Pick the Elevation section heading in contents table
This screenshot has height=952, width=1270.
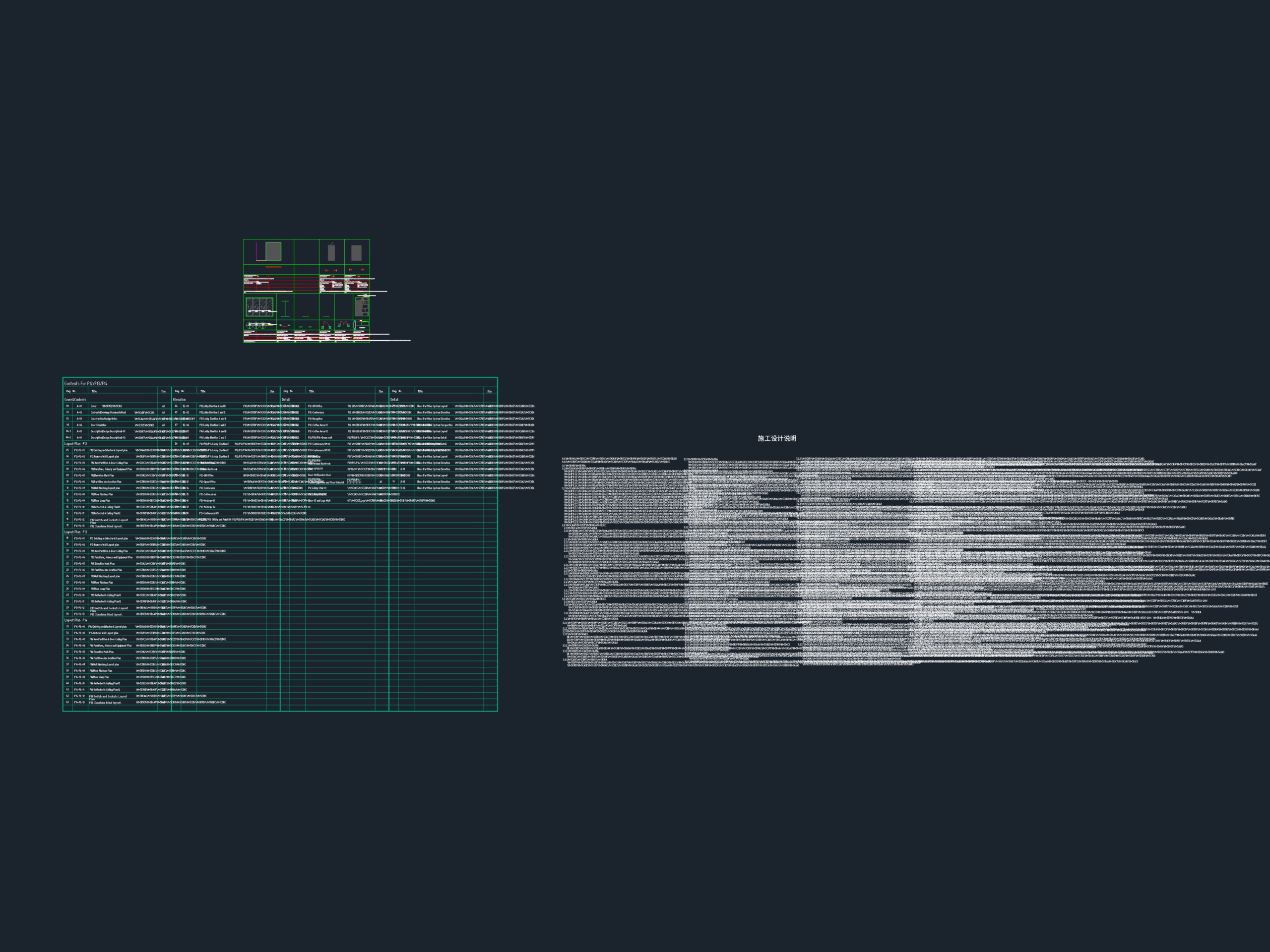click(x=179, y=399)
